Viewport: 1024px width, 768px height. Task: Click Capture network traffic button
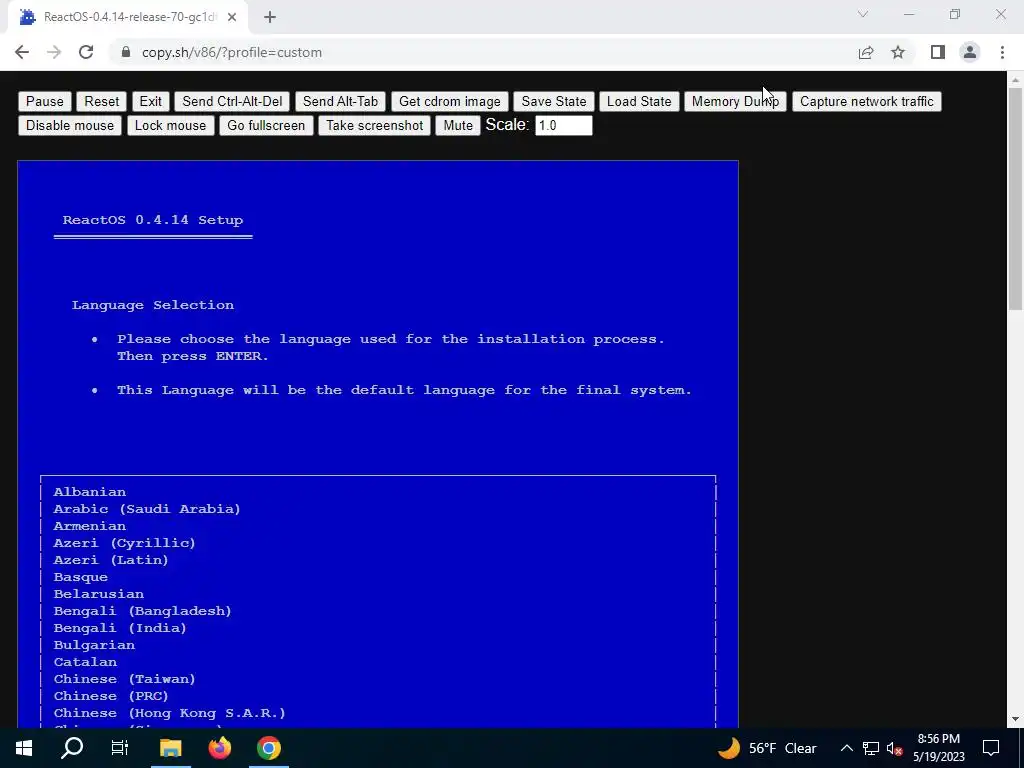point(867,101)
